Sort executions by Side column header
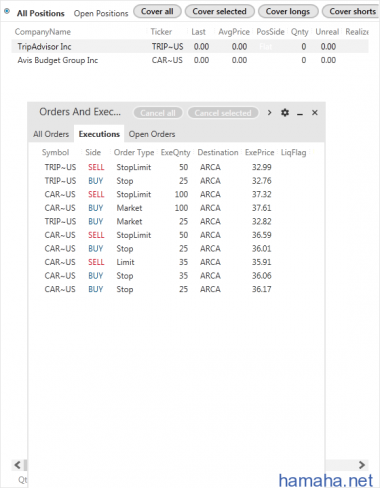The height and width of the screenshot is (488, 380). click(x=93, y=152)
